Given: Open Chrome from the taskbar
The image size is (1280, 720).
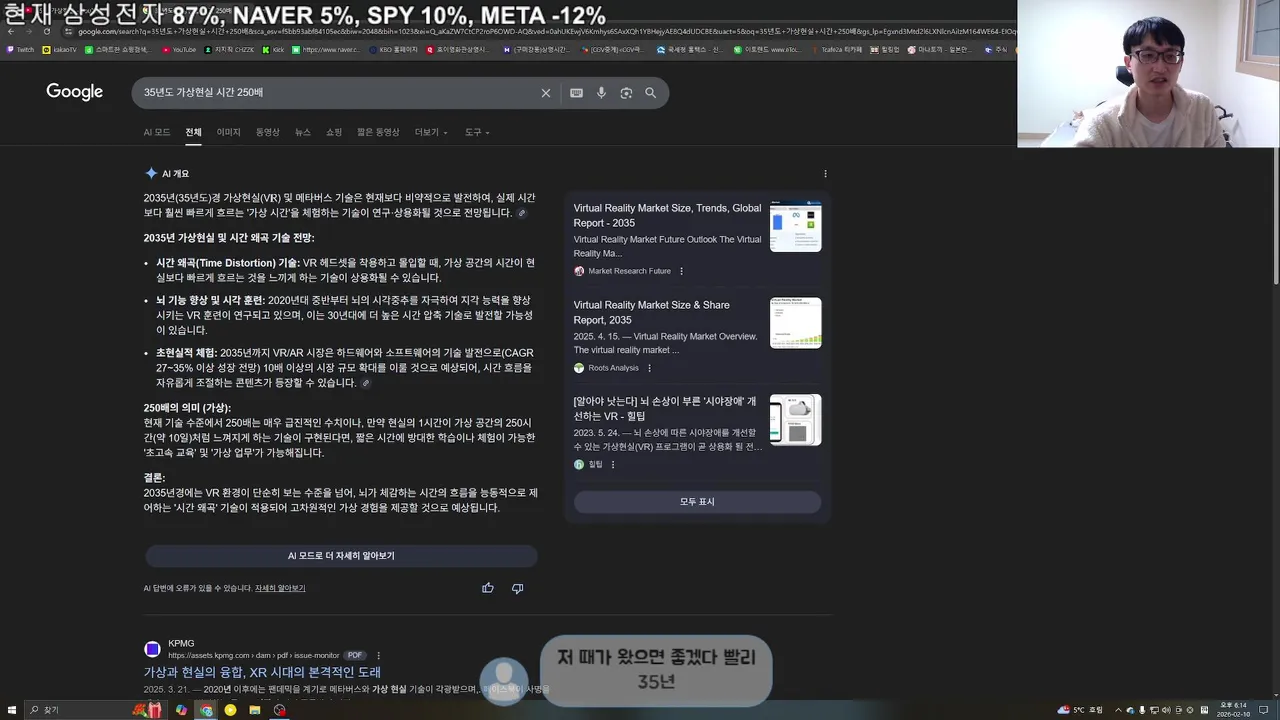Looking at the screenshot, I should (x=206, y=710).
